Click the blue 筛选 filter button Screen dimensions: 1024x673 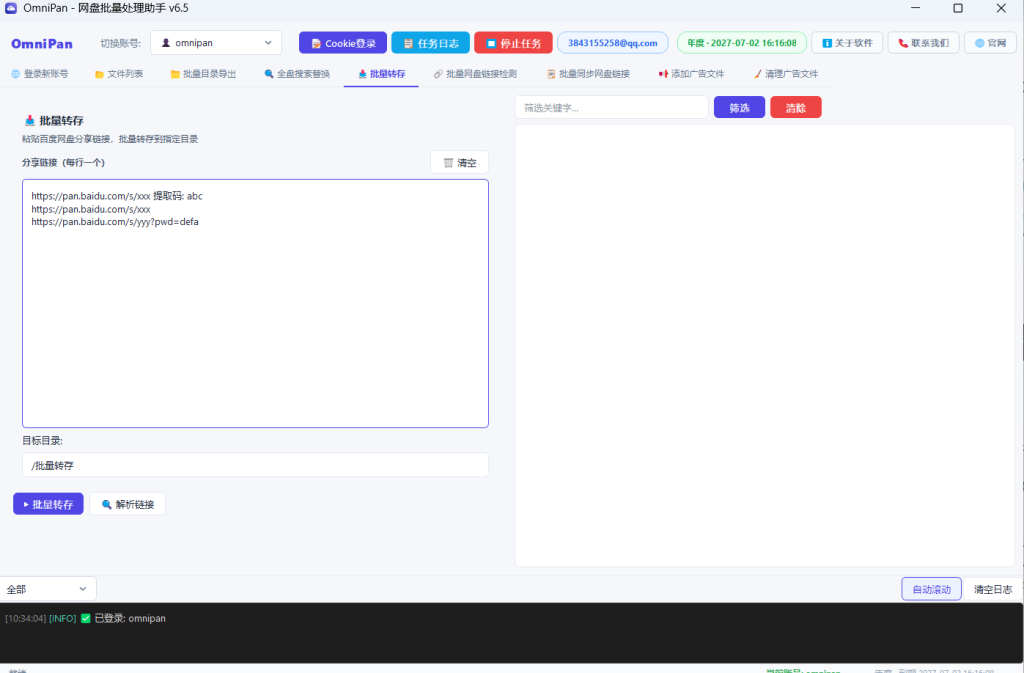(739, 108)
